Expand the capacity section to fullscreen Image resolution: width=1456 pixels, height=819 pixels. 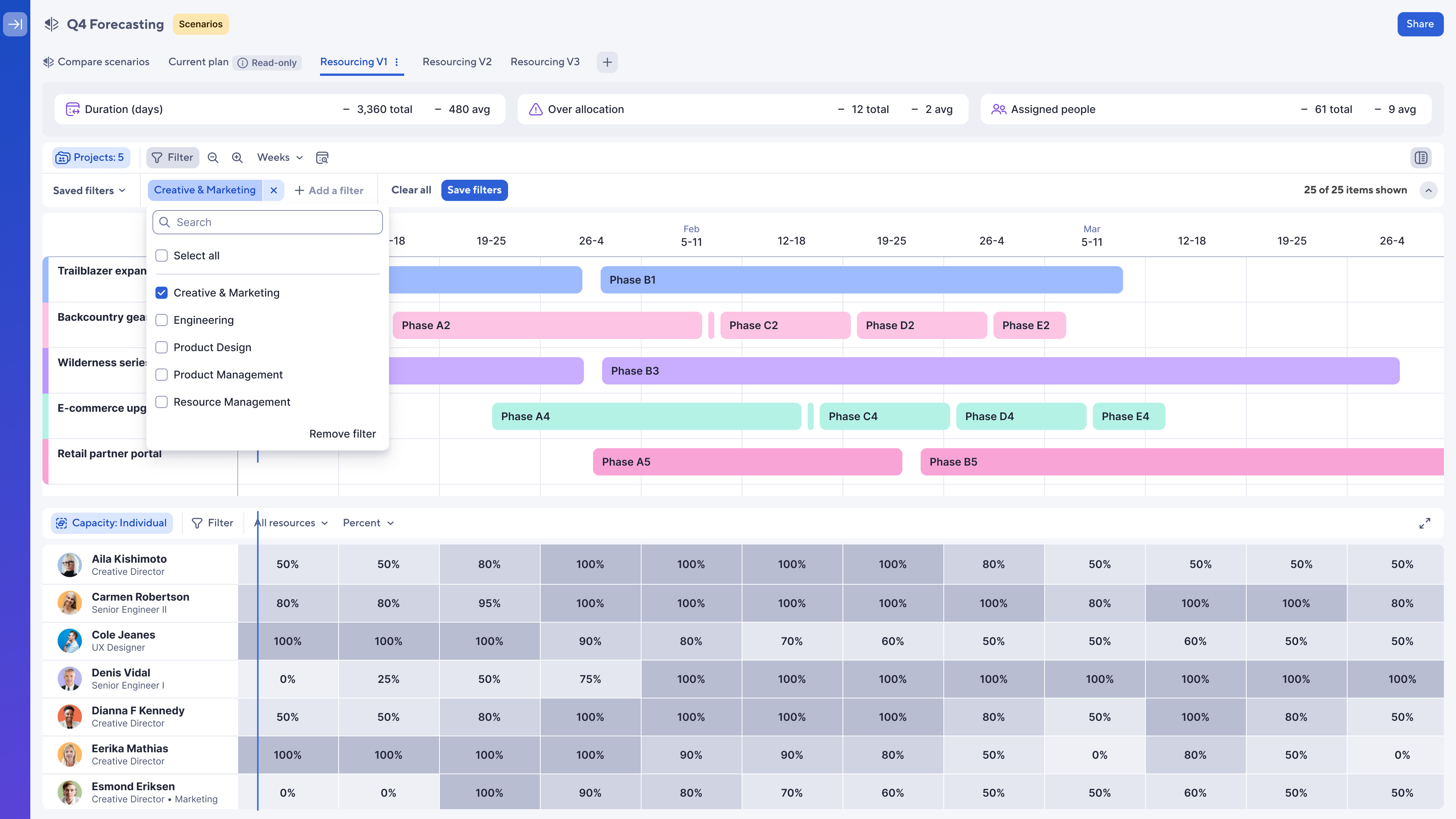coord(1425,523)
